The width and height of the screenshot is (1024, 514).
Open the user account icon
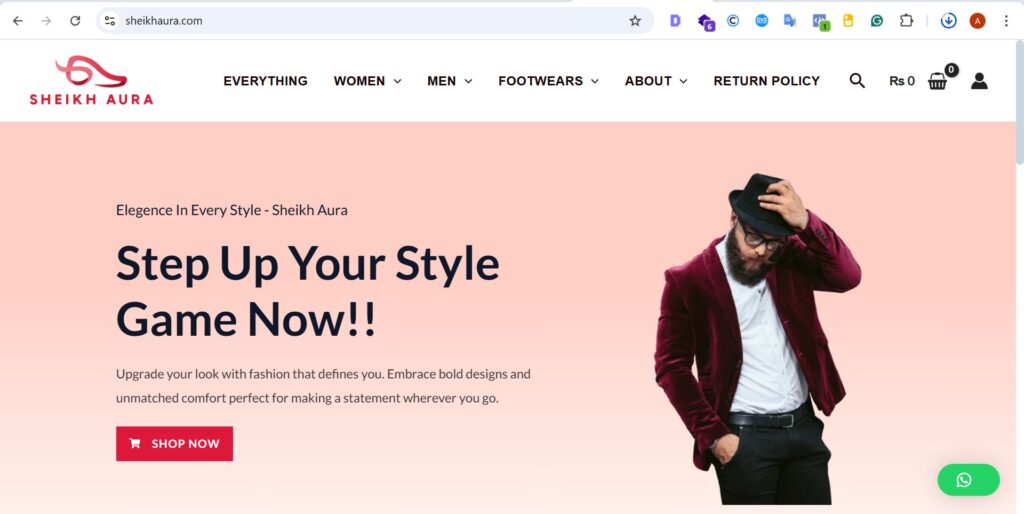click(x=979, y=81)
